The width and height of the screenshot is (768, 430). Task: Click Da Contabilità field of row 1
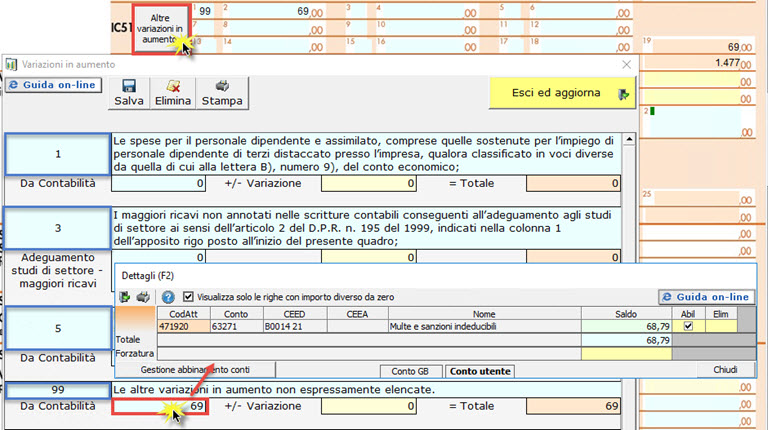pyautogui.click(x=159, y=184)
